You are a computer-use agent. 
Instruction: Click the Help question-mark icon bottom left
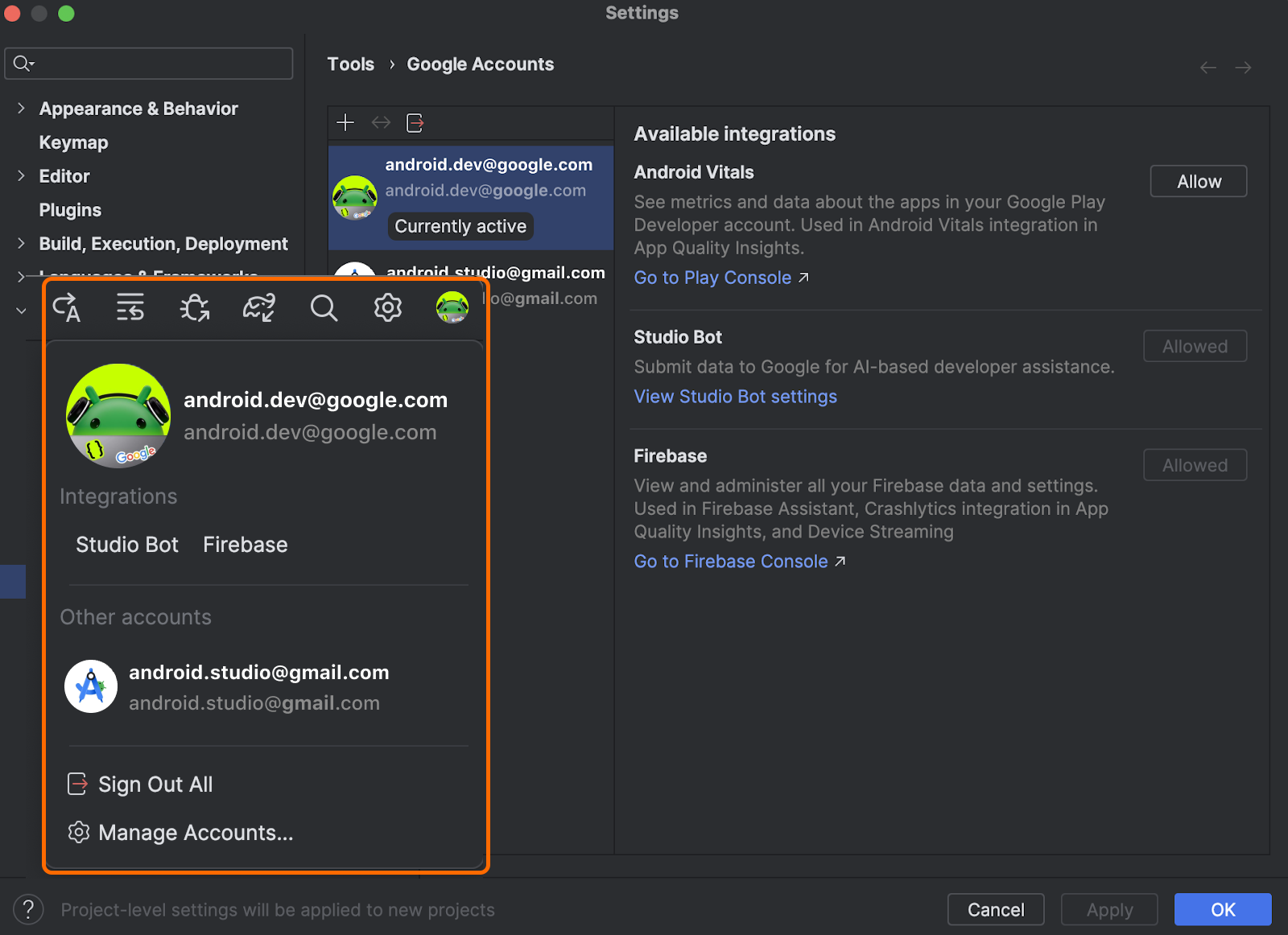click(x=28, y=909)
